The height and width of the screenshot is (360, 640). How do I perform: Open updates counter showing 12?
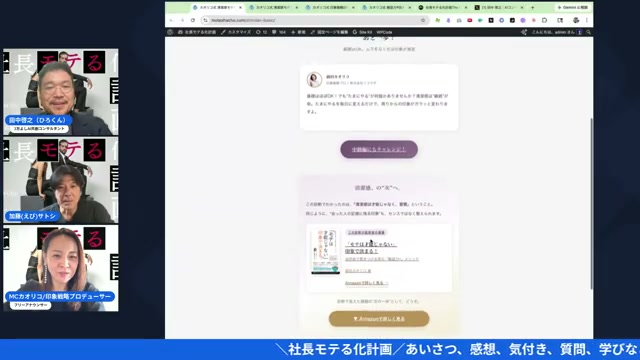pos(261,32)
